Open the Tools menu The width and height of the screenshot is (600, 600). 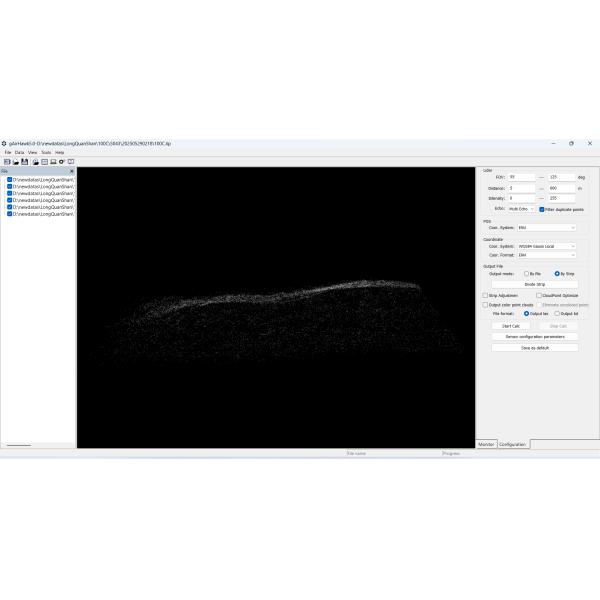[x=46, y=152]
